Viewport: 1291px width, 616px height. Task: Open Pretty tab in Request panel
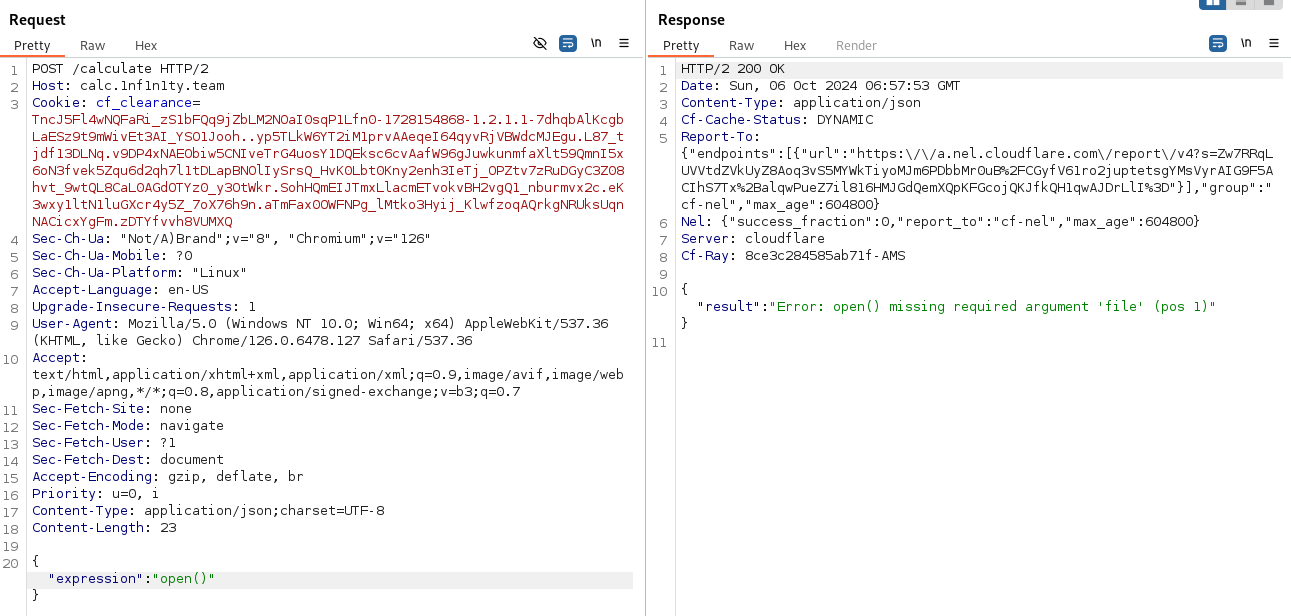(x=32, y=46)
